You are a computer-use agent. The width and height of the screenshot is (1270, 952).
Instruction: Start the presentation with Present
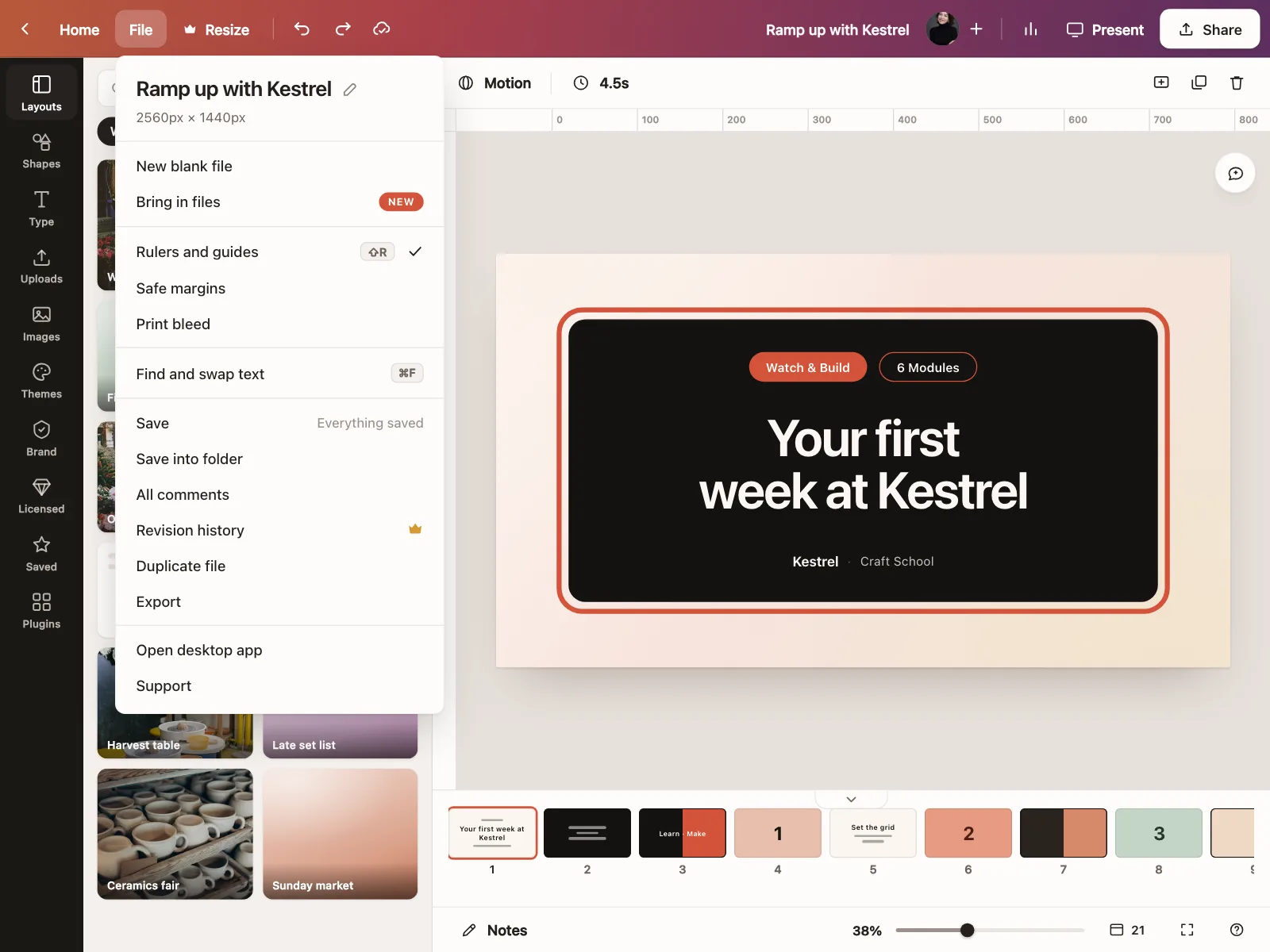tap(1105, 29)
